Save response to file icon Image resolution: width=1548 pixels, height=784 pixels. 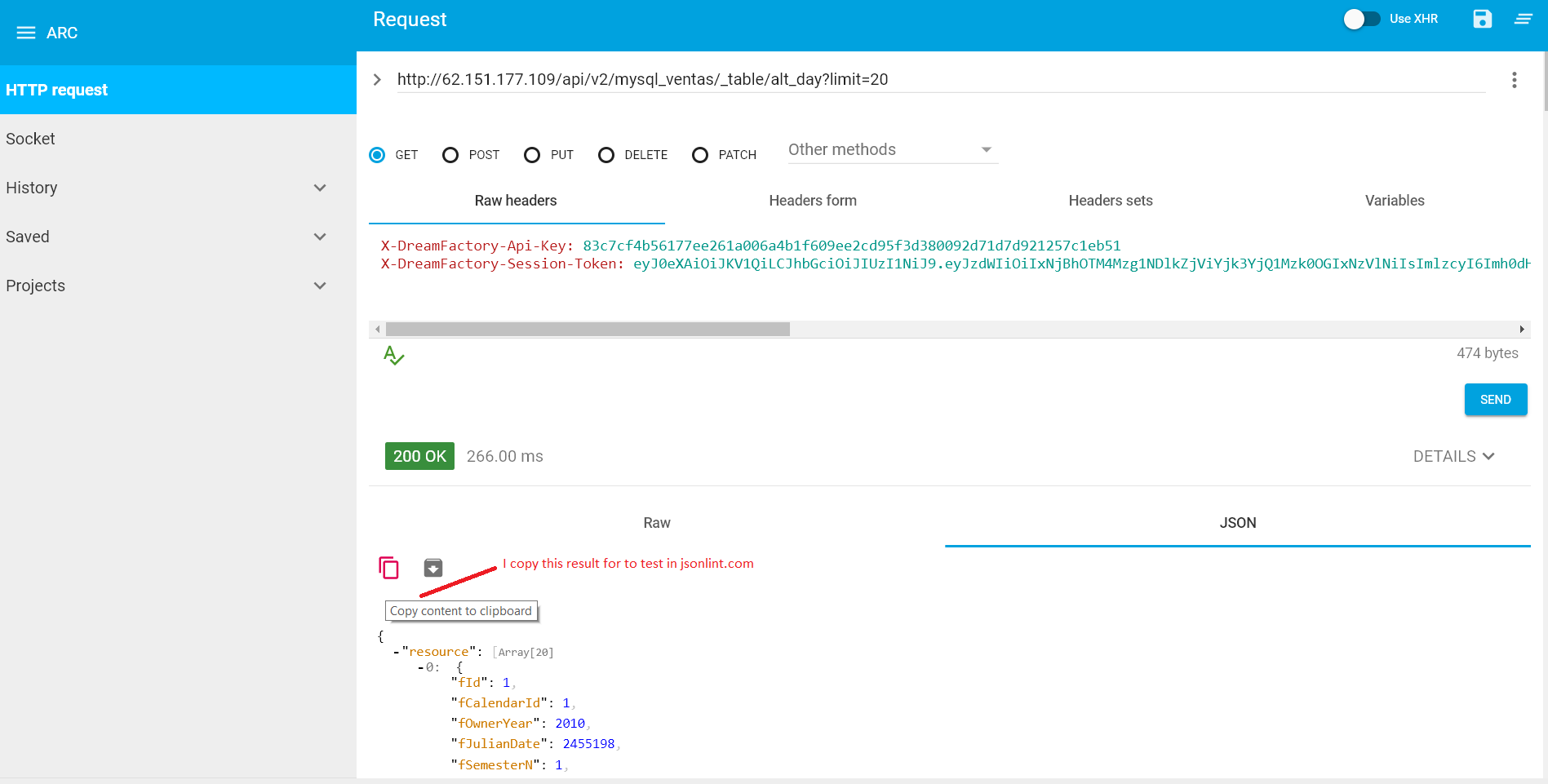coord(433,567)
